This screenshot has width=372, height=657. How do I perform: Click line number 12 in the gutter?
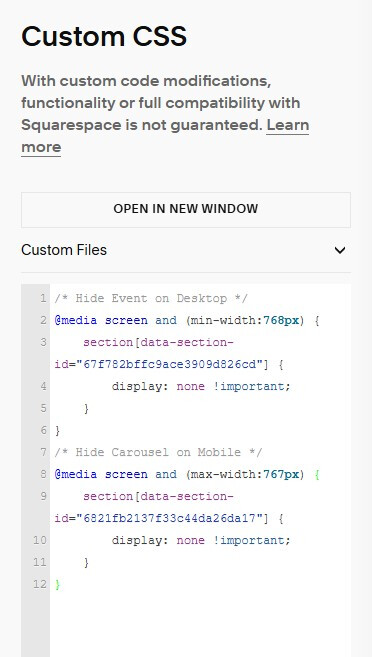coord(40,584)
